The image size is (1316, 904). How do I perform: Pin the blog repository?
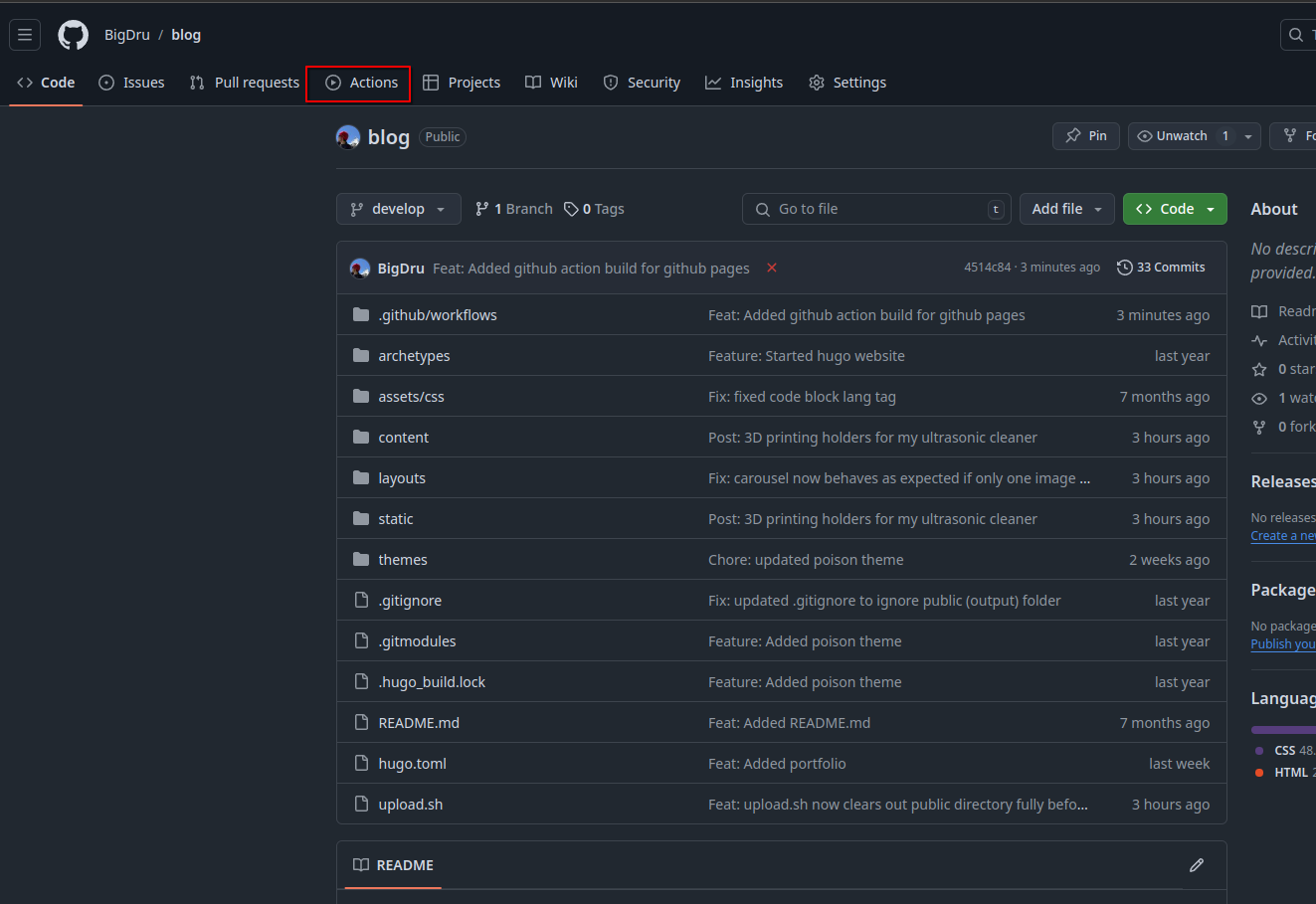click(1086, 136)
